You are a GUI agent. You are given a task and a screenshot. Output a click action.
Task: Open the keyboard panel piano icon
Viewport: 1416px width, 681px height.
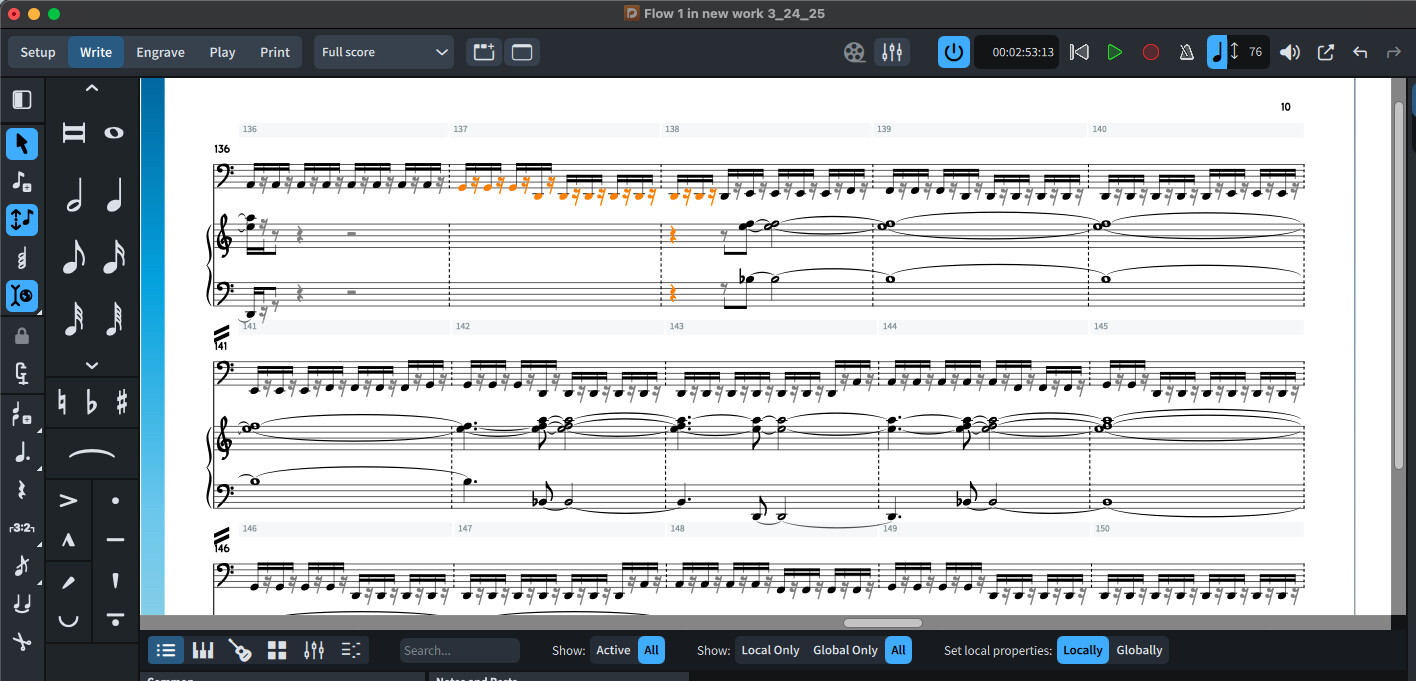[x=203, y=650]
